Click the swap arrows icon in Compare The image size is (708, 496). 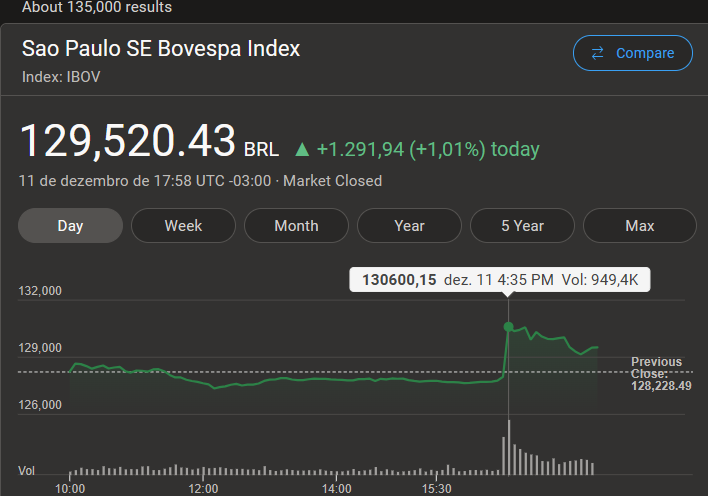[597, 53]
